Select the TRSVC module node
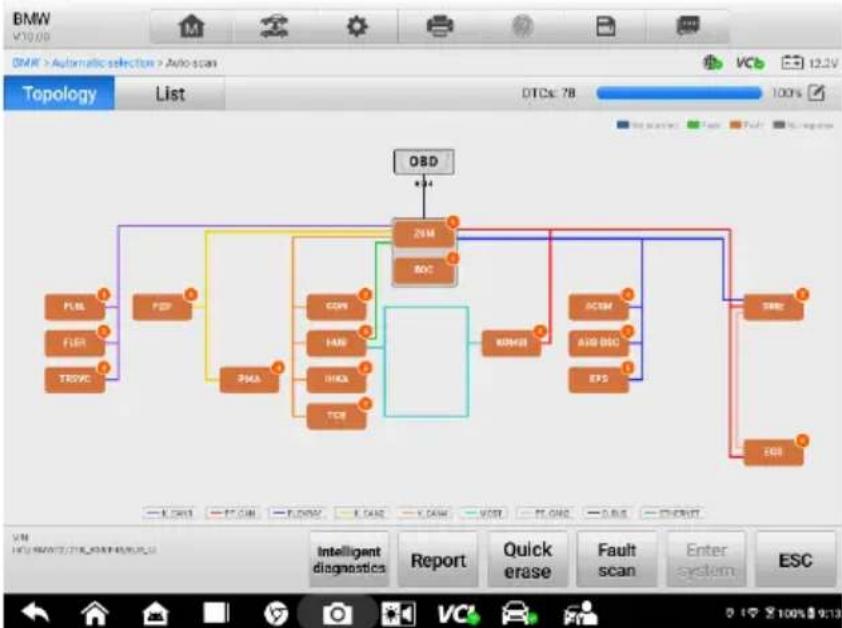The image size is (842, 628). click(x=75, y=379)
